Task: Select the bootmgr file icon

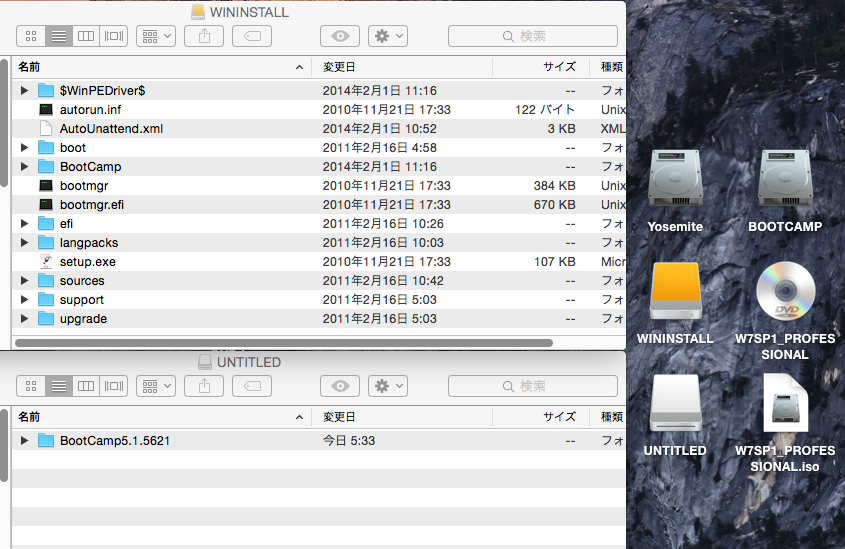Action: point(46,185)
